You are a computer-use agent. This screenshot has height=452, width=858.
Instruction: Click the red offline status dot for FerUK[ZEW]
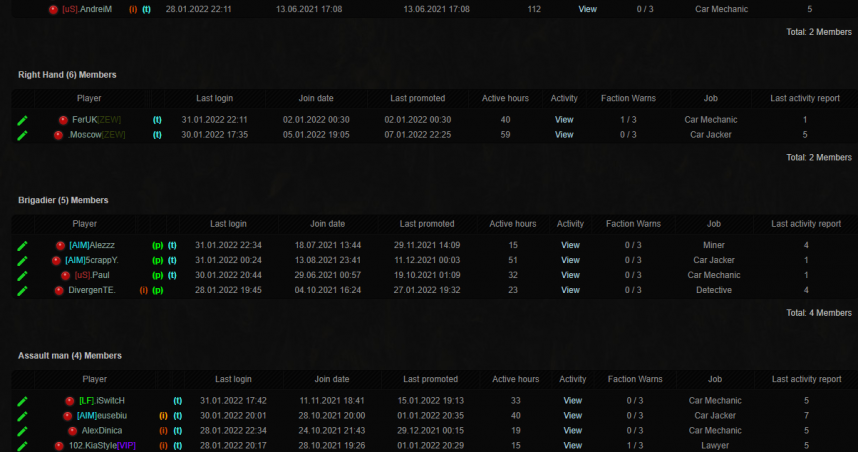coord(63,120)
